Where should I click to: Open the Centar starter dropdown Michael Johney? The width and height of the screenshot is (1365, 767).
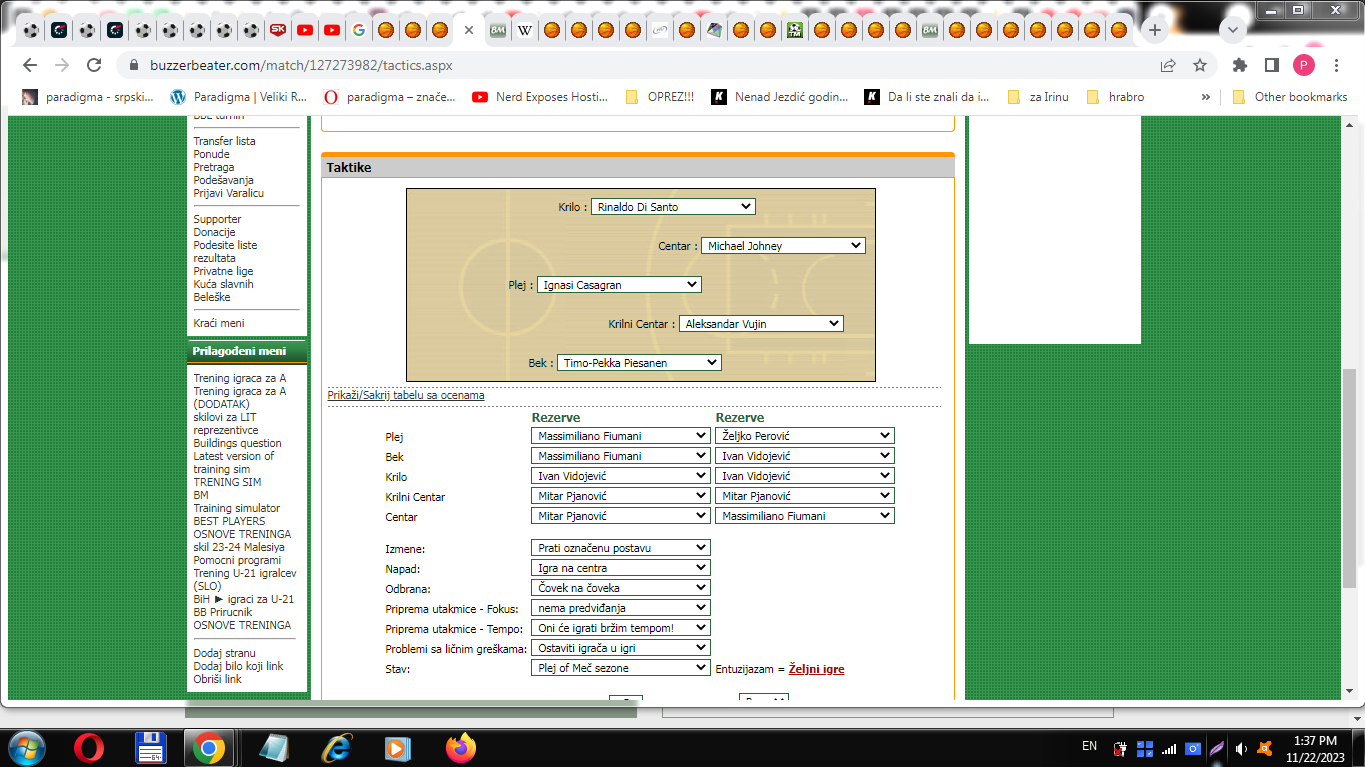pyautogui.click(x=783, y=246)
